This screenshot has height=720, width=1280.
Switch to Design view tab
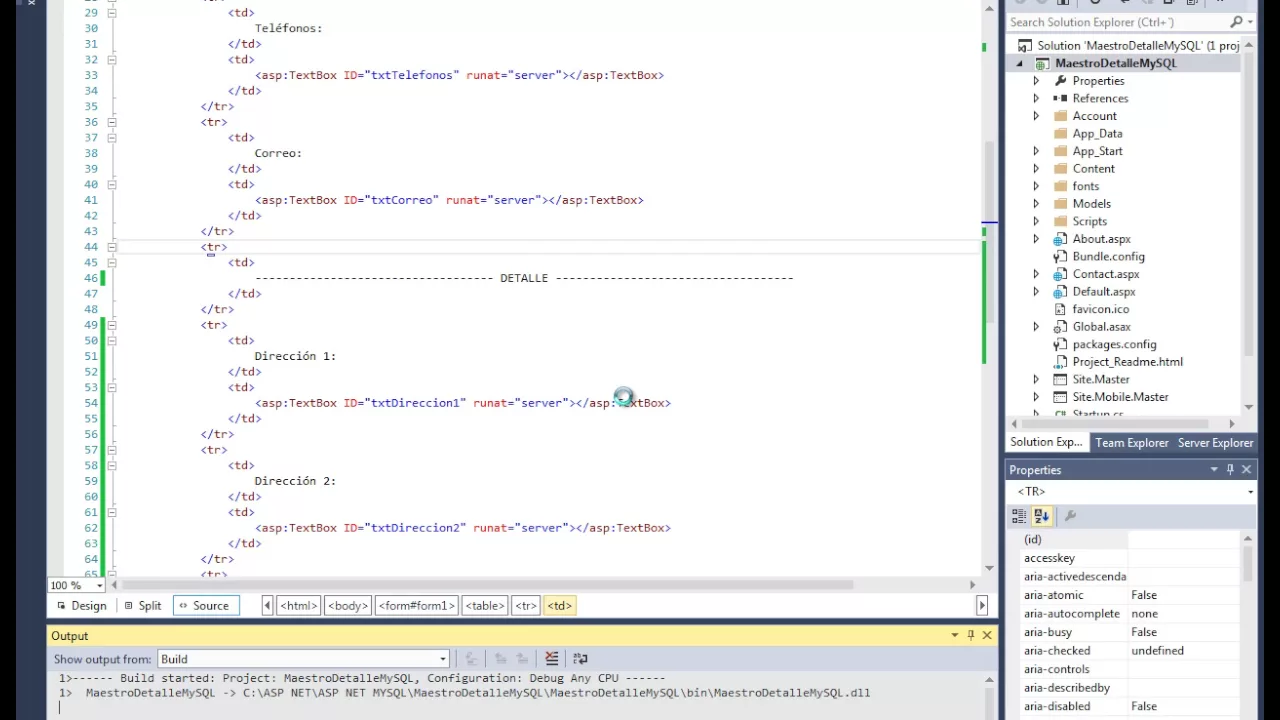81,605
